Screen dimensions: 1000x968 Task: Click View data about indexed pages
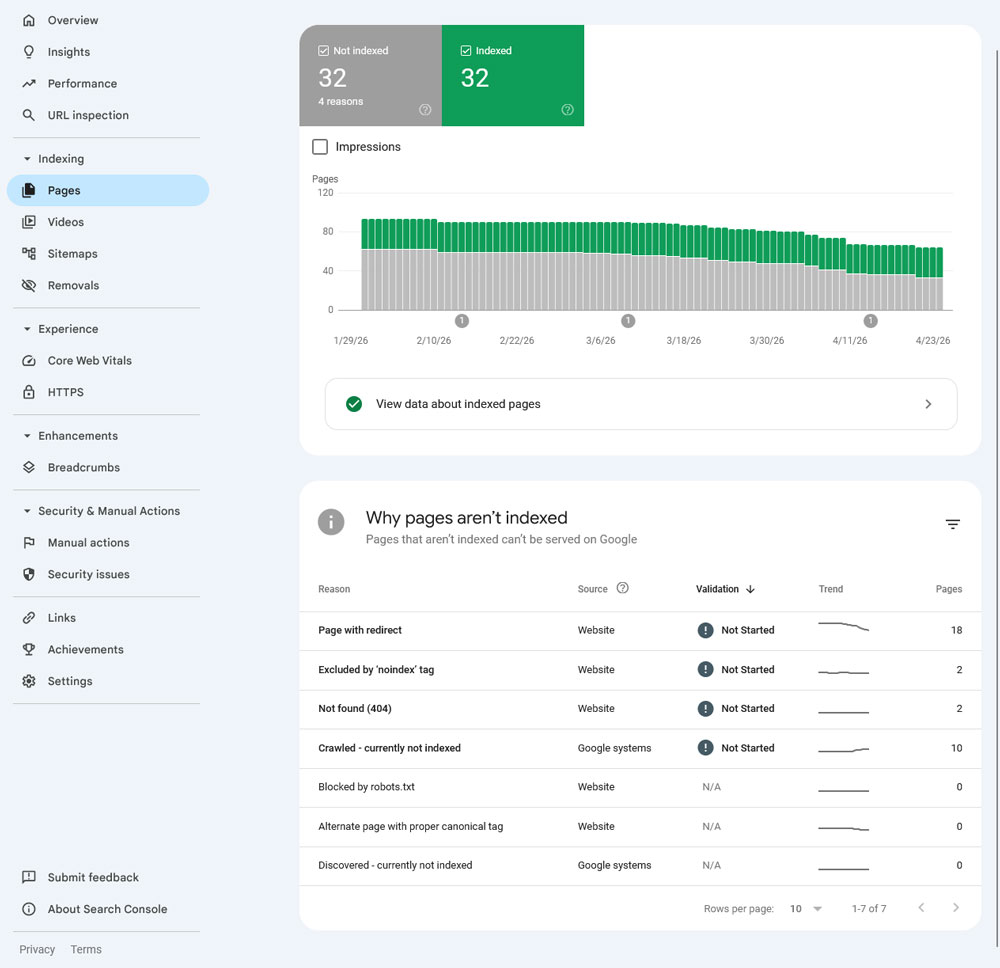640,404
